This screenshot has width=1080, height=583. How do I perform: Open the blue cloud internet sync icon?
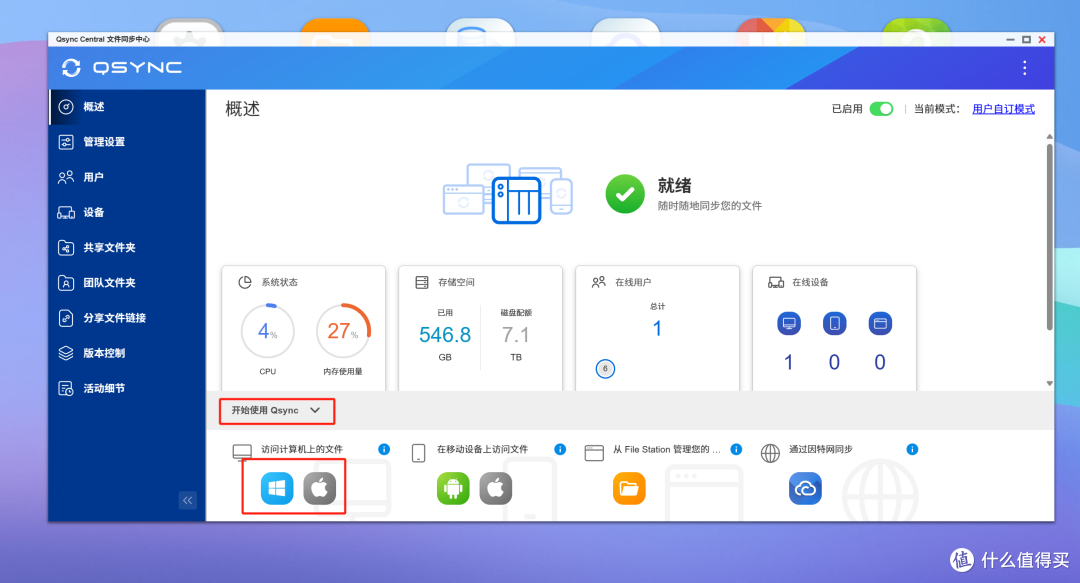pyautogui.click(x=805, y=489)
